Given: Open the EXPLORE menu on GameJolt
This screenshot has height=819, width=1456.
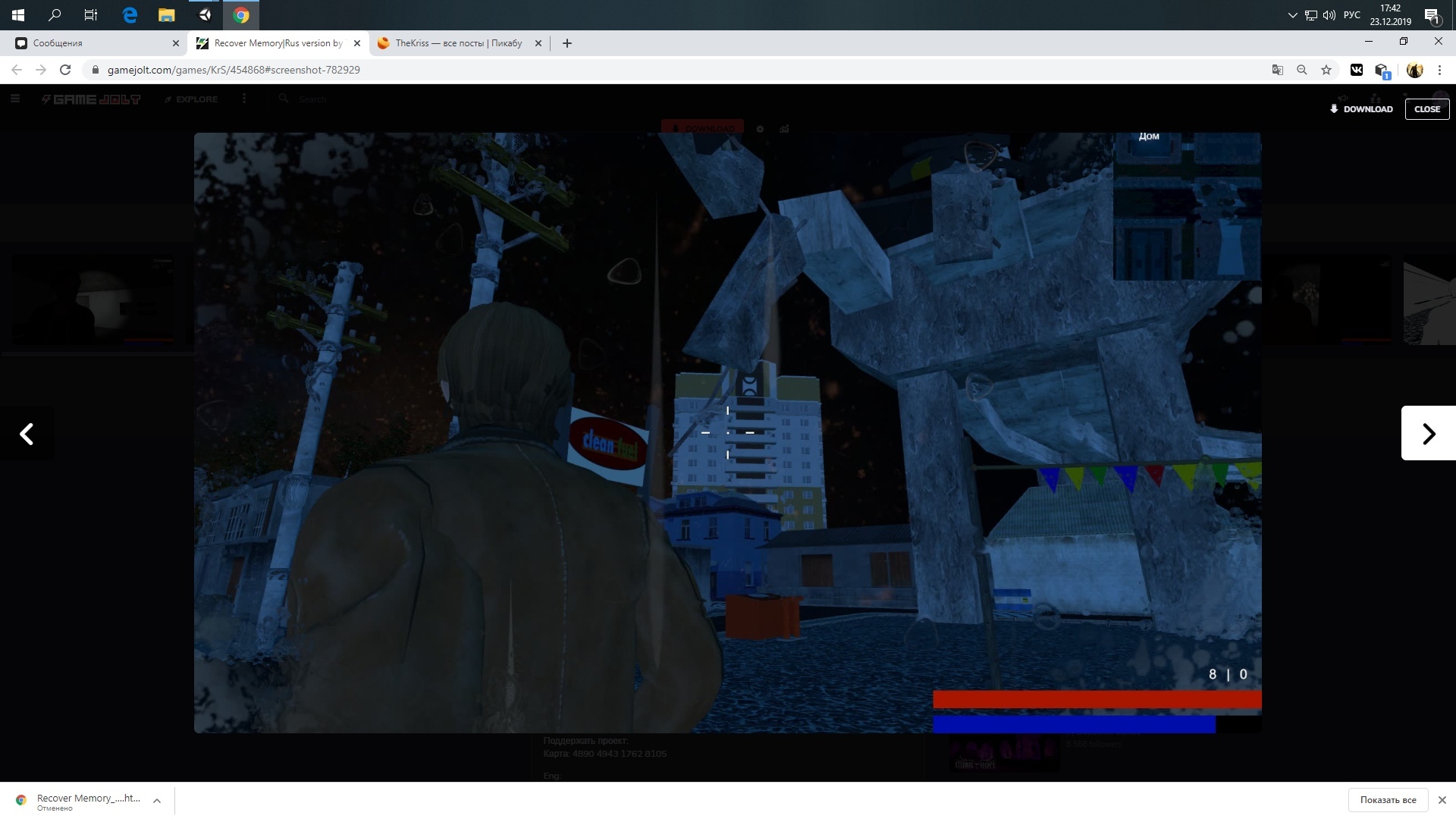Looking at the screenshot, I should click(191, 98).
